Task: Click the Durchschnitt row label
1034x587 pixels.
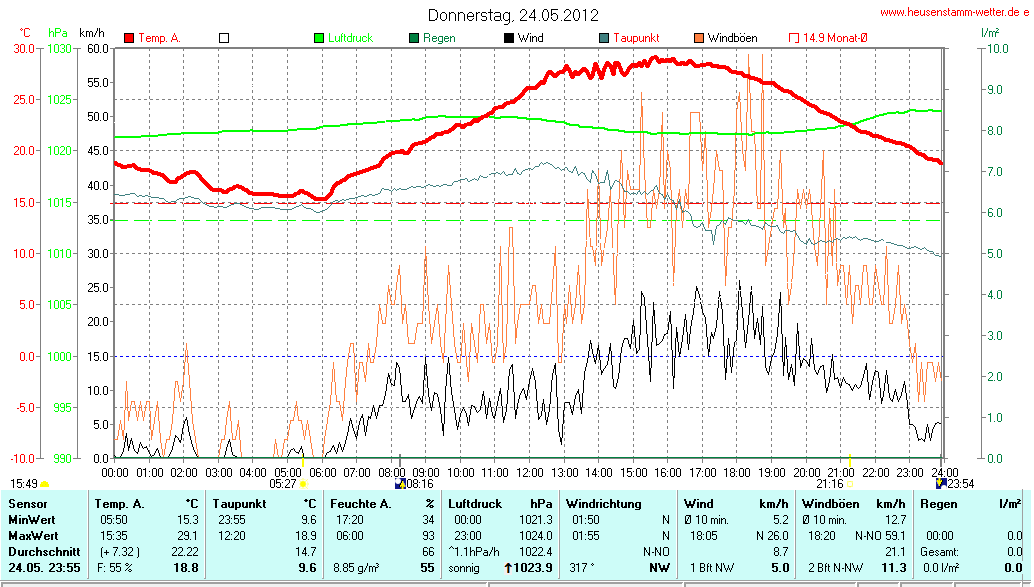Action: click(43, 551)
